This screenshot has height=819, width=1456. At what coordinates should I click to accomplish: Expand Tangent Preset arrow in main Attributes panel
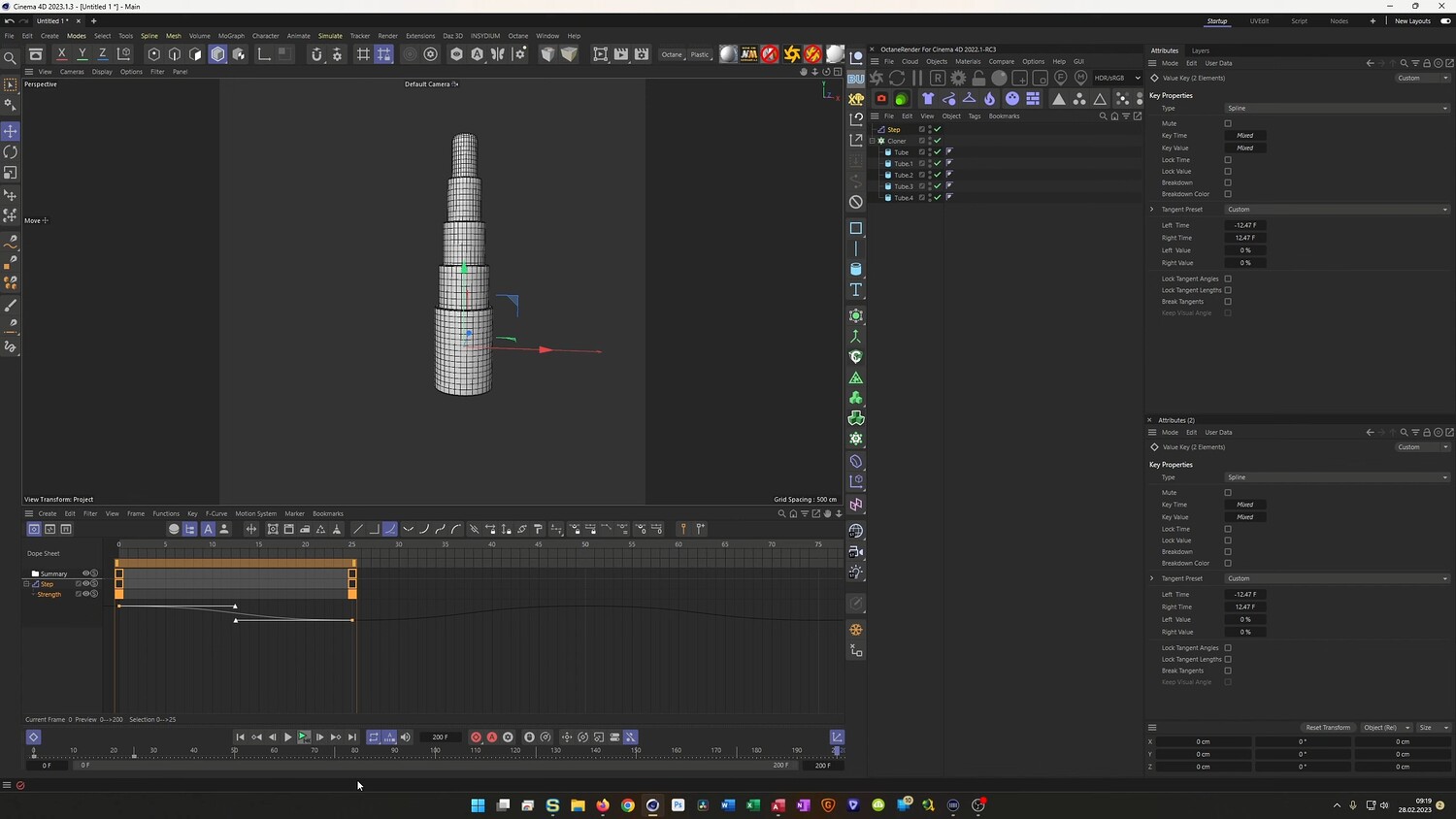coord(1152,210)
